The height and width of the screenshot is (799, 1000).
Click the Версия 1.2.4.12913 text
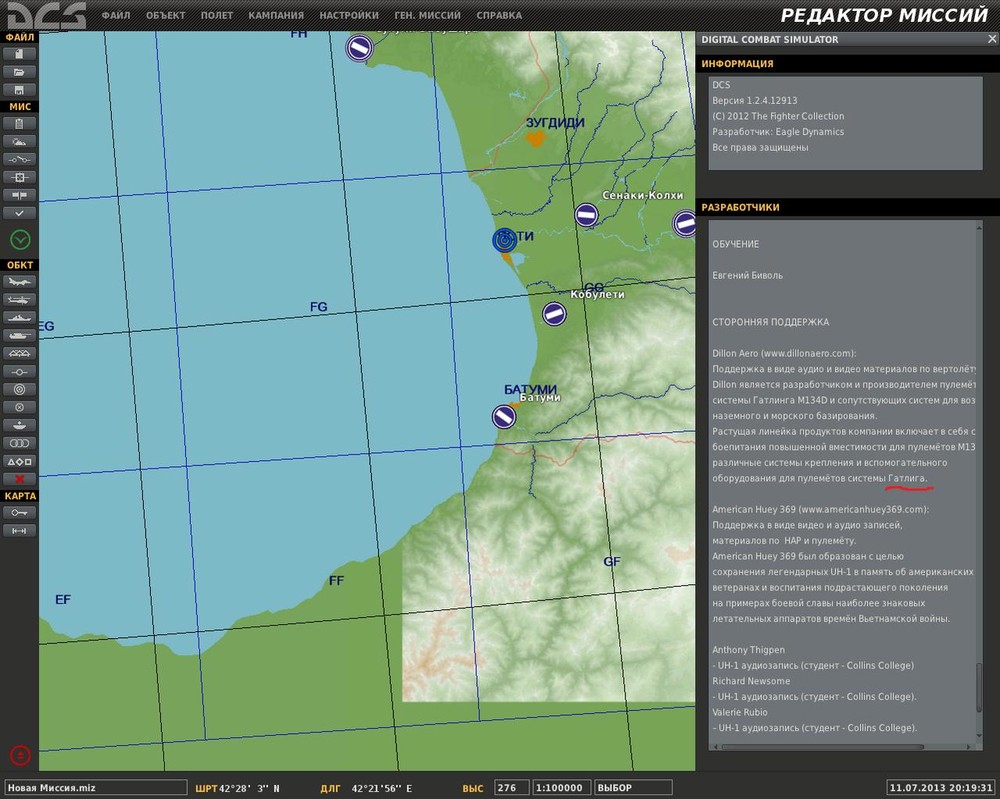click(x=754, y=100)
